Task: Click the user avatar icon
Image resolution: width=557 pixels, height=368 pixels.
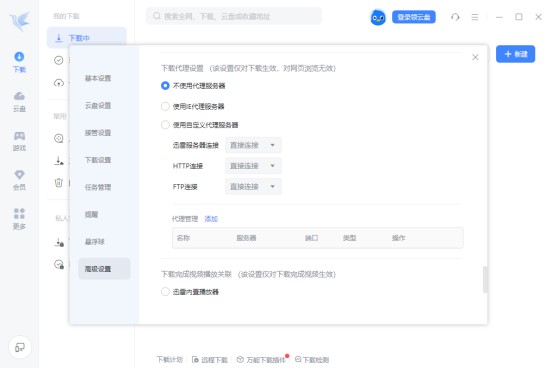Action: [x=378, y=17]
